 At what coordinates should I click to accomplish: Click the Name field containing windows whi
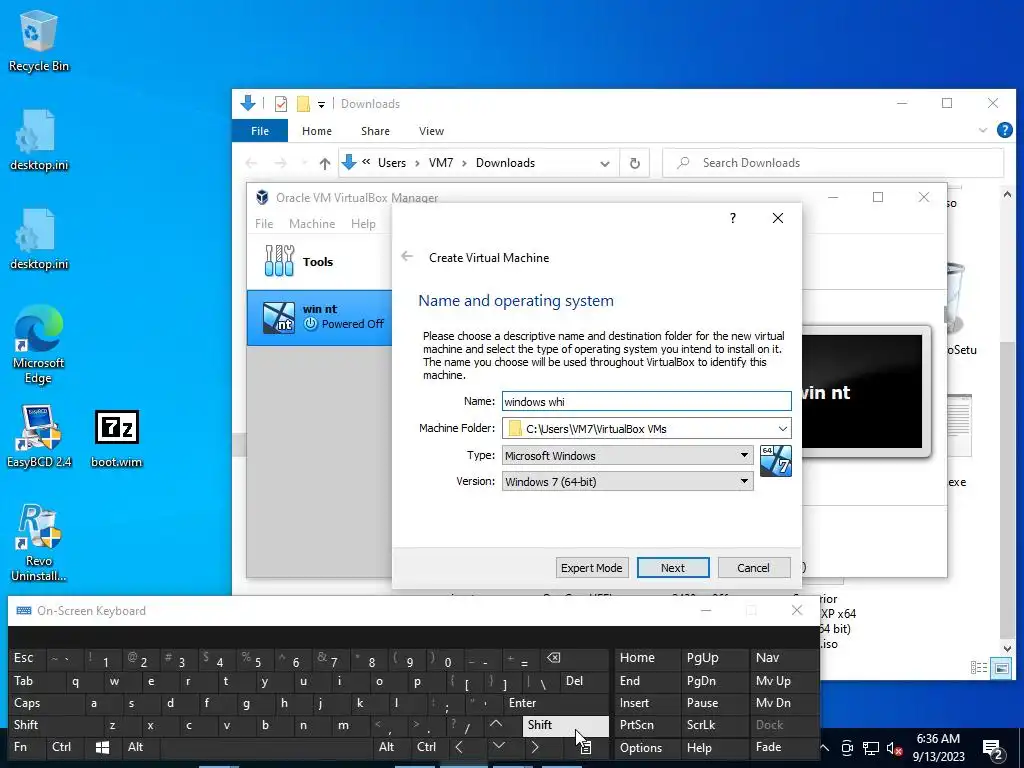647,402
